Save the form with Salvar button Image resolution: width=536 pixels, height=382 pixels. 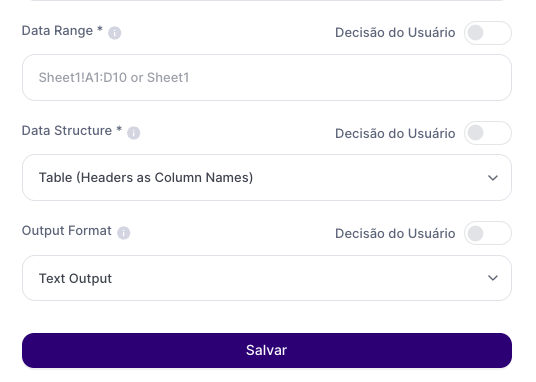click(267, 351)
